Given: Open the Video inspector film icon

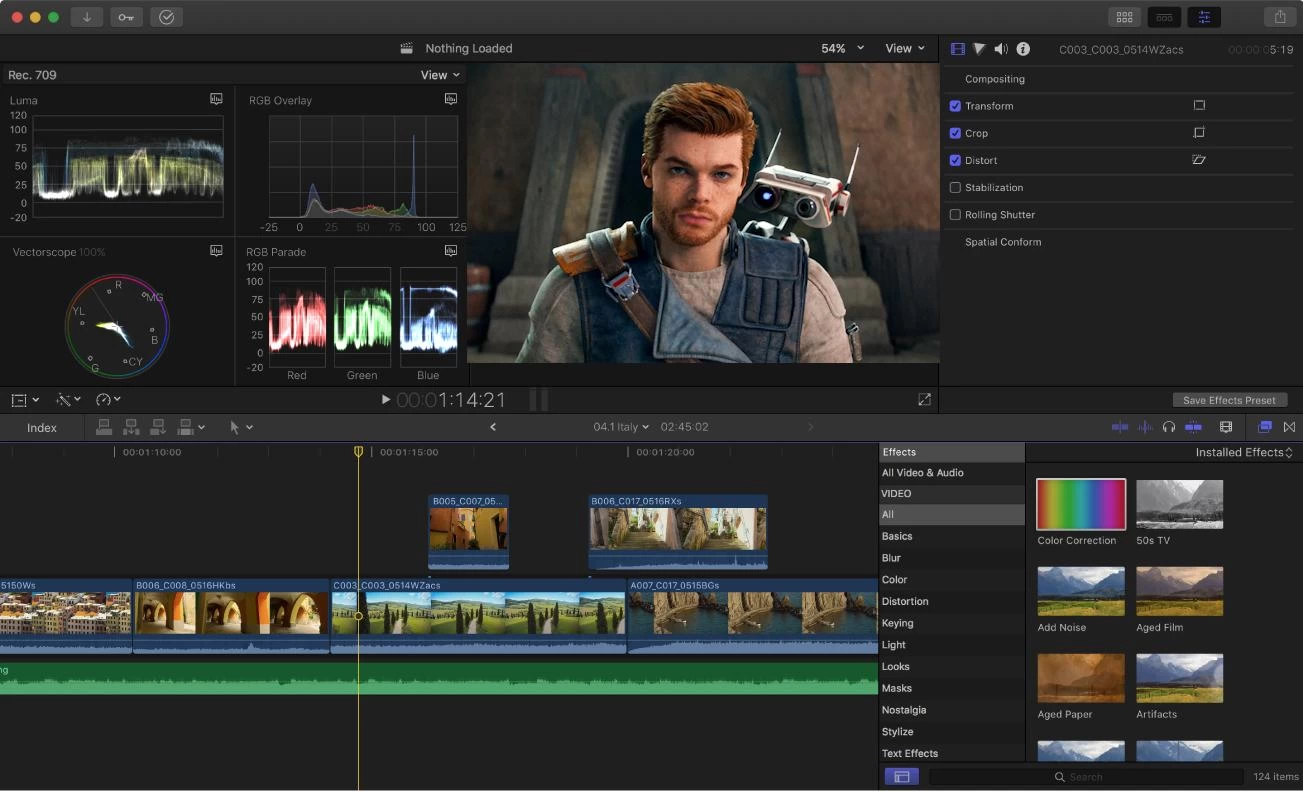Looking at the screenshot, I should click(958, 49).
